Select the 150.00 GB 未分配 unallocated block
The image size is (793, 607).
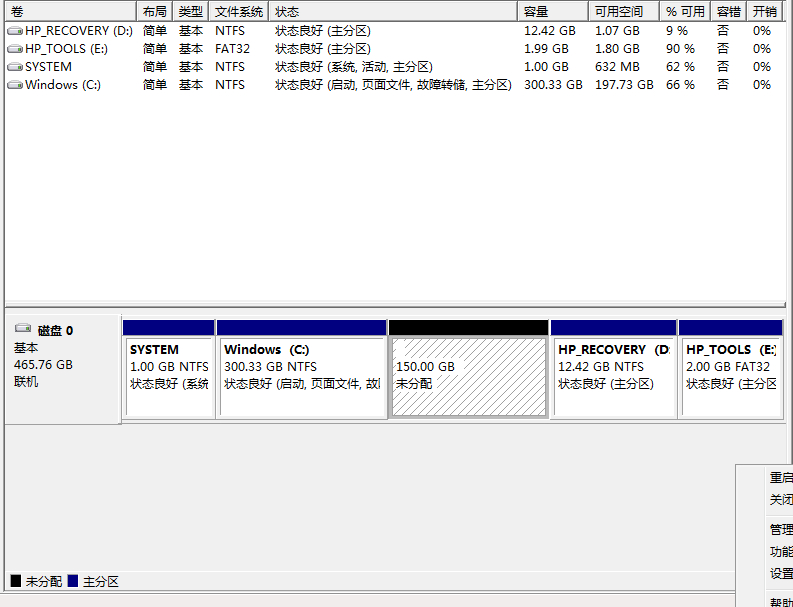(469, 369)
